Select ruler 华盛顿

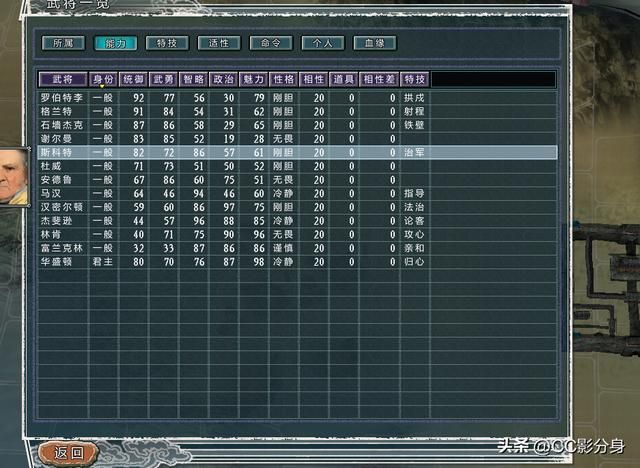(297, 262)
